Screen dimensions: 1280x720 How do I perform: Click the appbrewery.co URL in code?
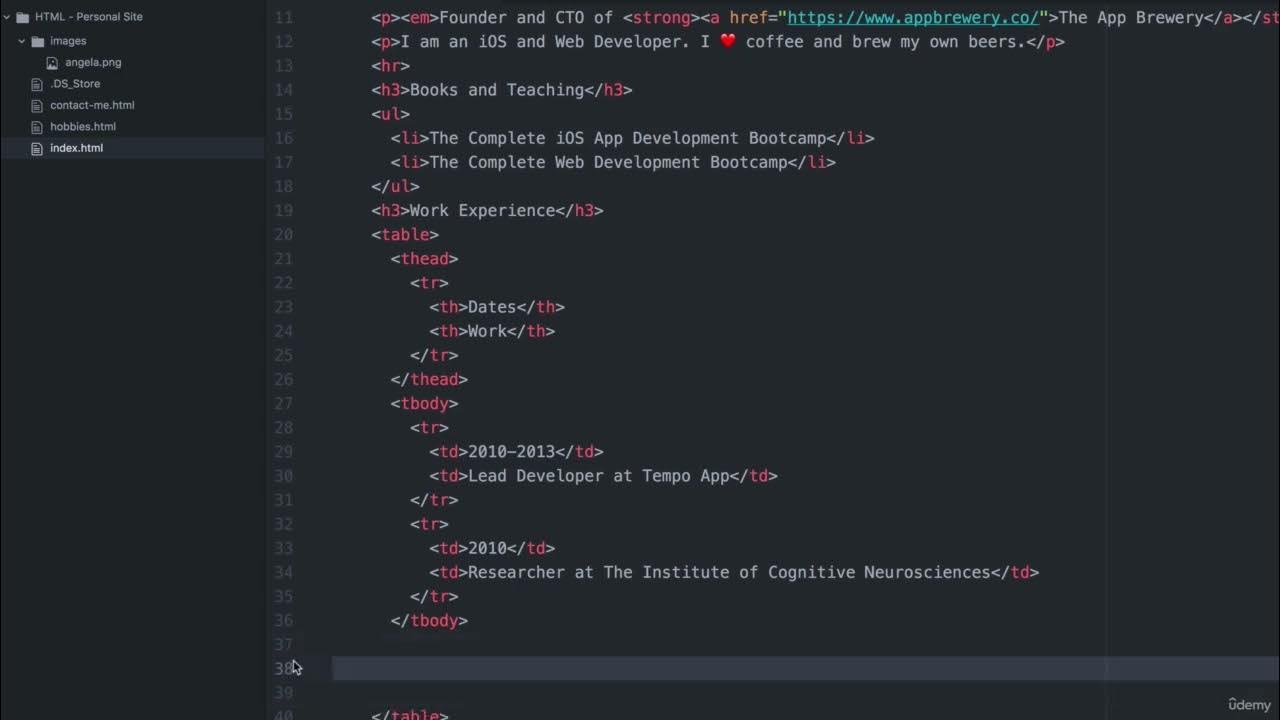coord(912,17)
